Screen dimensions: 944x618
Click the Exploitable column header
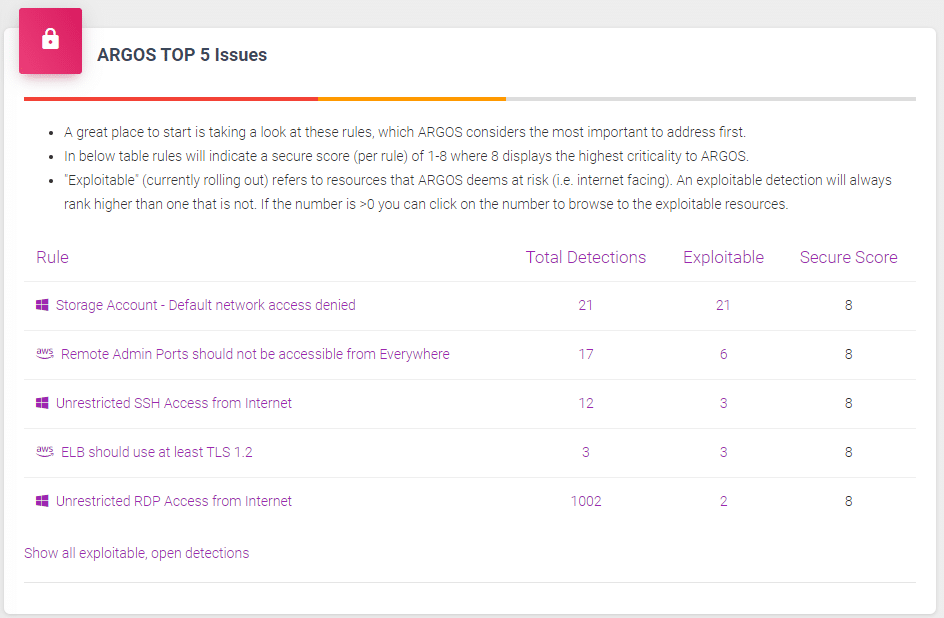pyautogui.click(x=723, y=257)
